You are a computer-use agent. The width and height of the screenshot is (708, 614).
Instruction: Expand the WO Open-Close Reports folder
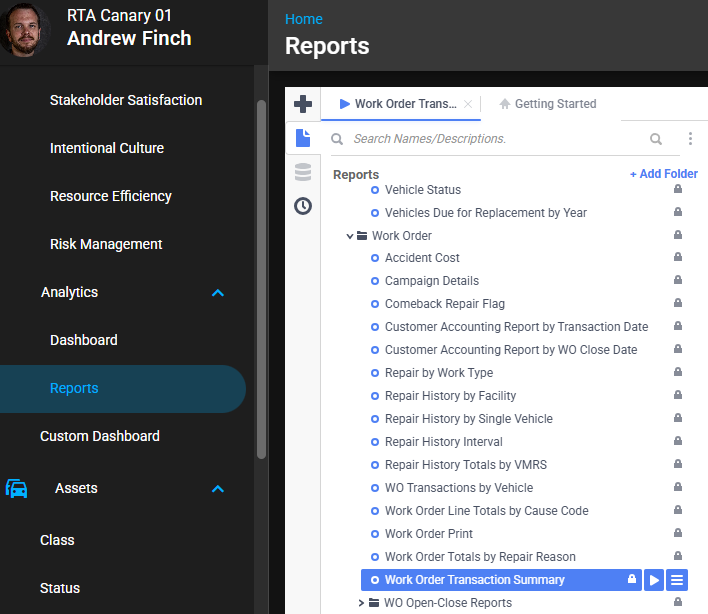362,603
